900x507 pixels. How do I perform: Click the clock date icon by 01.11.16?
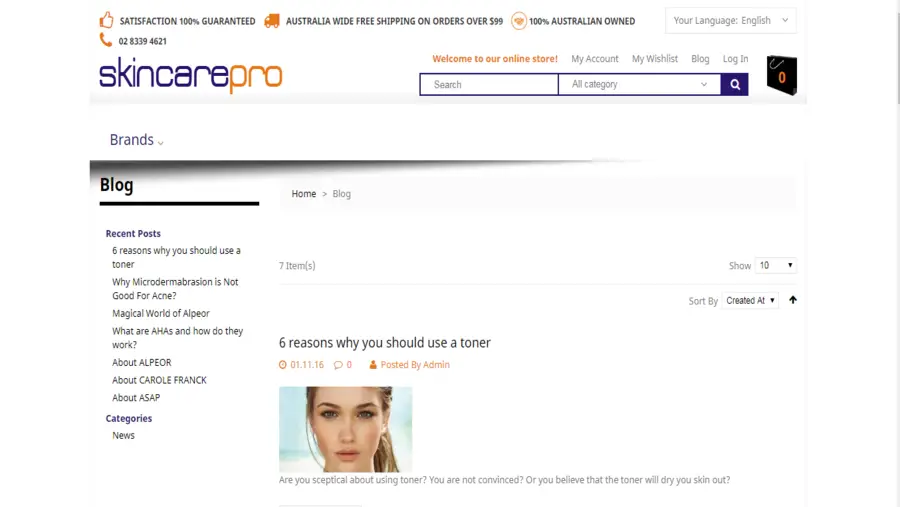click(283, 365)
